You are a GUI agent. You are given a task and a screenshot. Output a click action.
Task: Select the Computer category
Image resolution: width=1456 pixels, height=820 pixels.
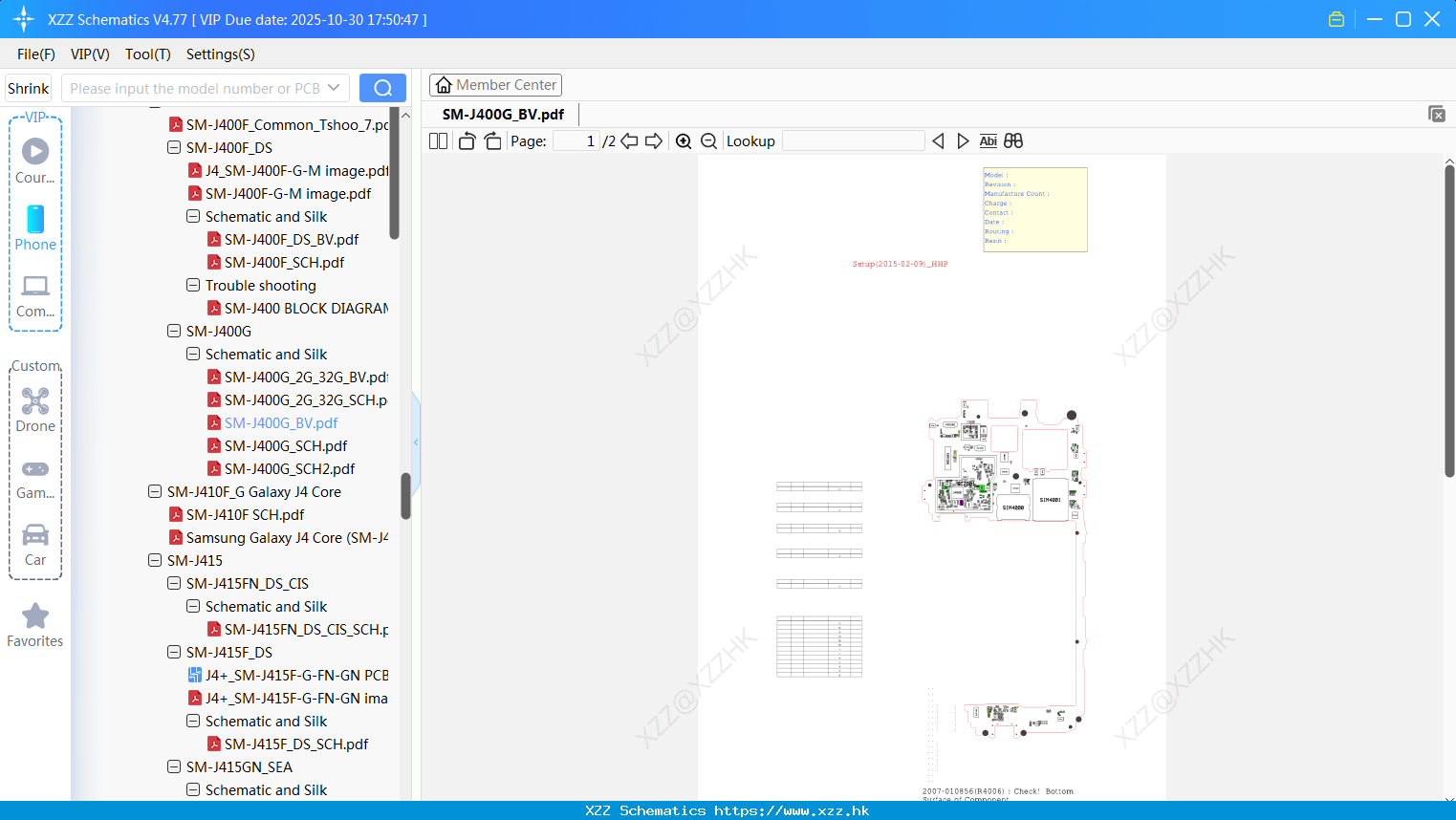click(x=35, y=295)
